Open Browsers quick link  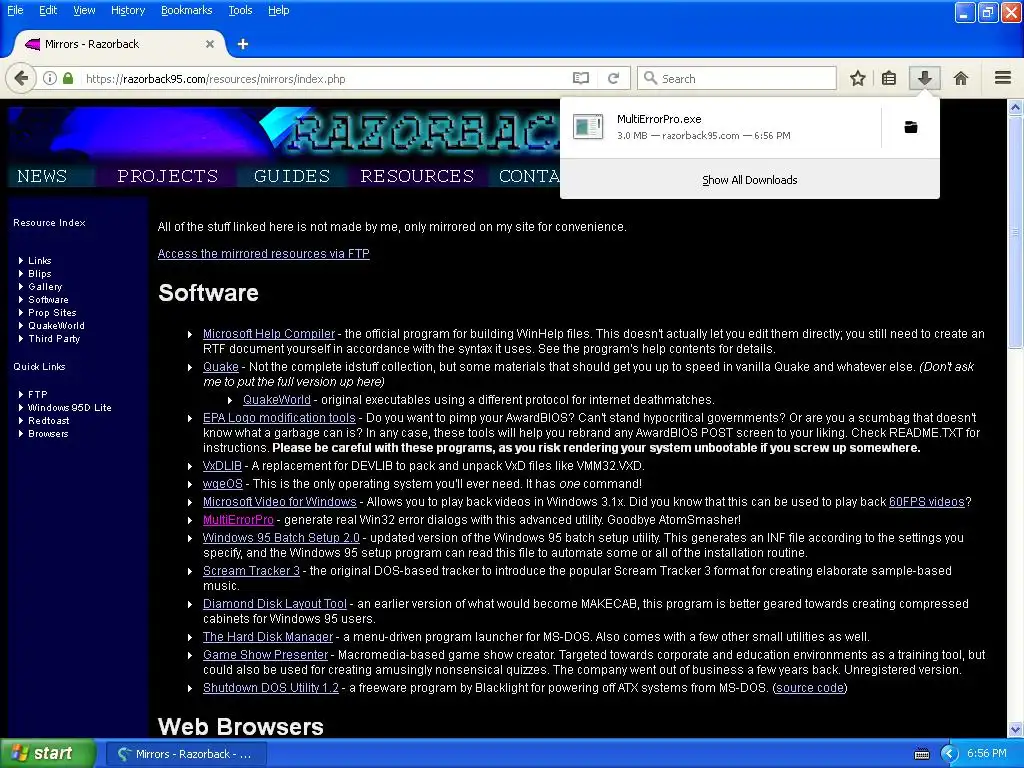[48, 434]
